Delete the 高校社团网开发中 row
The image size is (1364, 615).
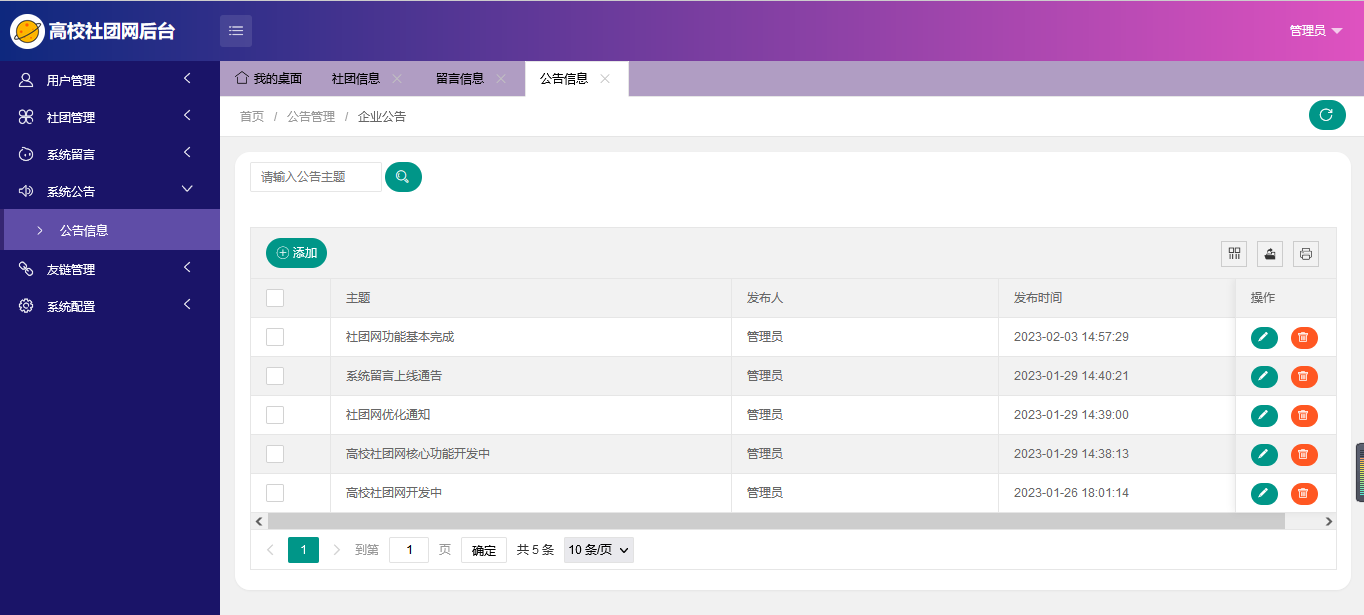(1304, 494)
